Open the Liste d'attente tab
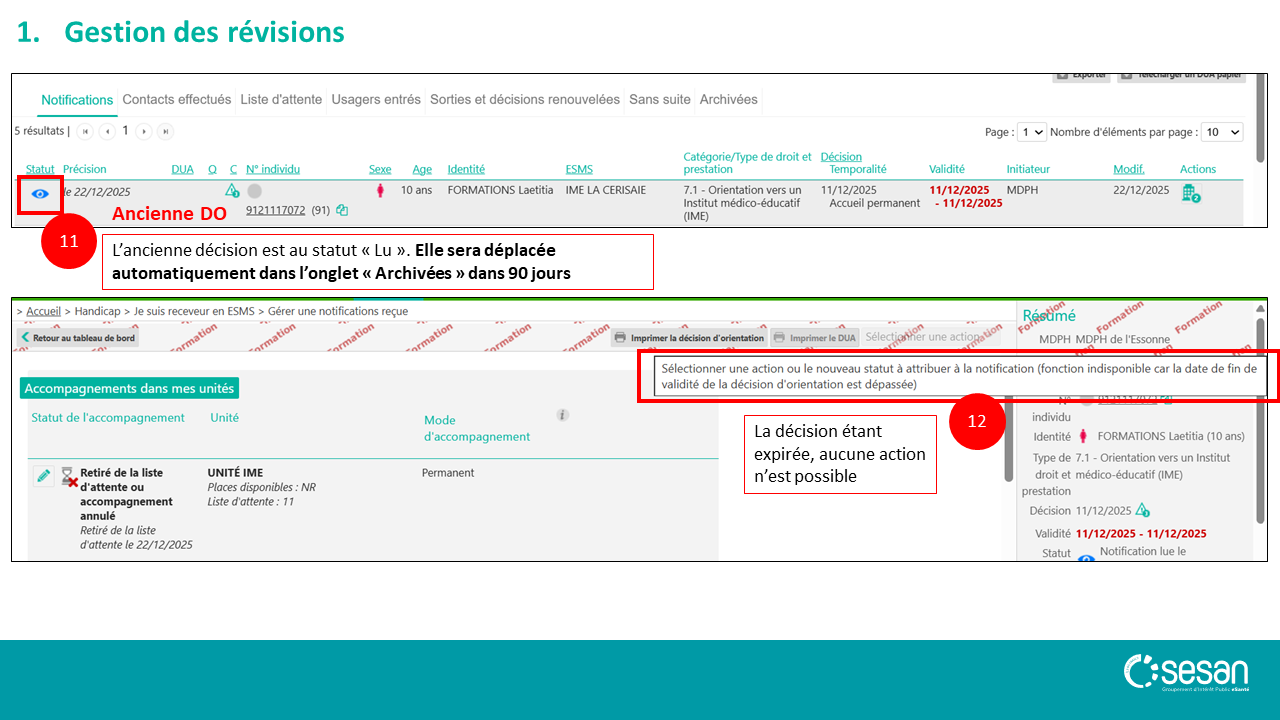The image size is (1280, 720). pos(281,100)
